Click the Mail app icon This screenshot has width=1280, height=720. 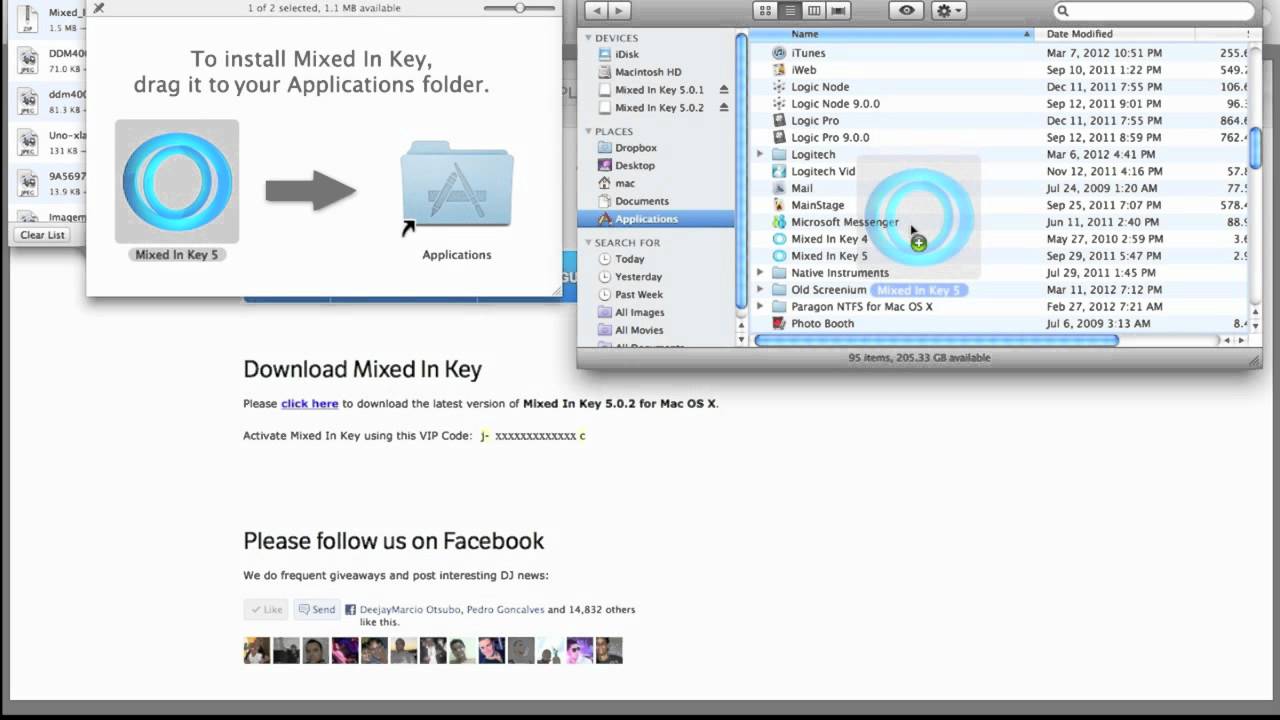[780, 188]
